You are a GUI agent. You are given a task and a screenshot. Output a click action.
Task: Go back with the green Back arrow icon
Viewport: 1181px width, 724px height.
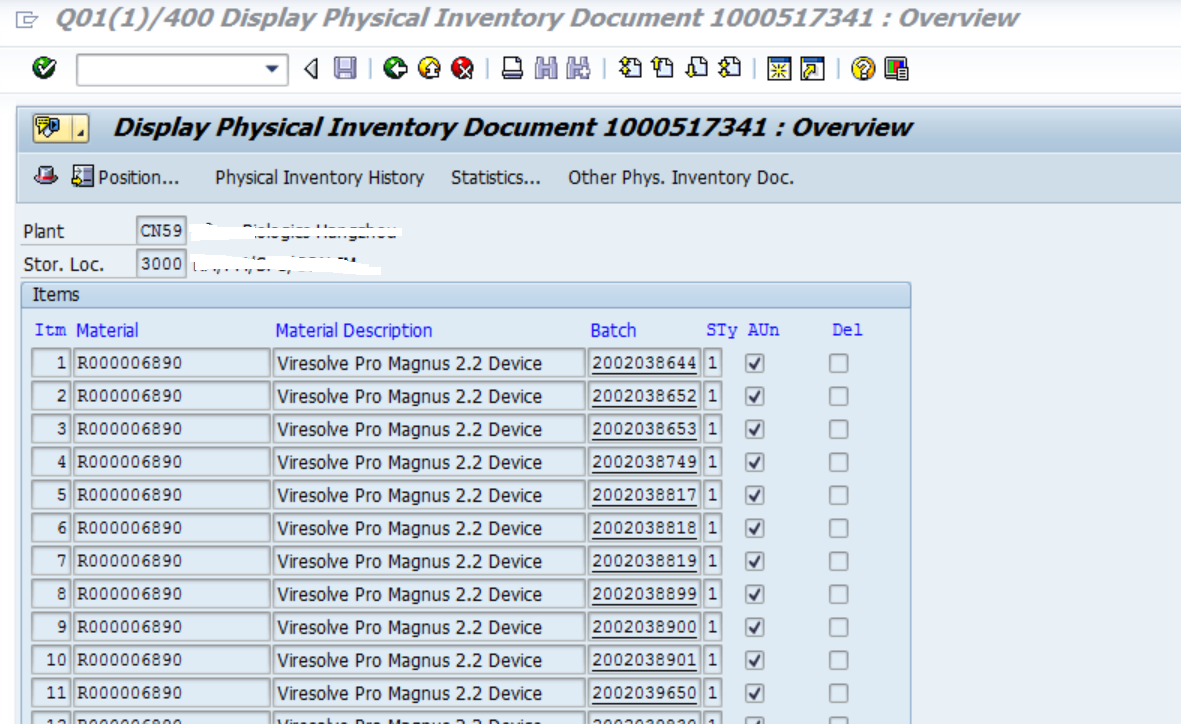click(x=395, y=69)
